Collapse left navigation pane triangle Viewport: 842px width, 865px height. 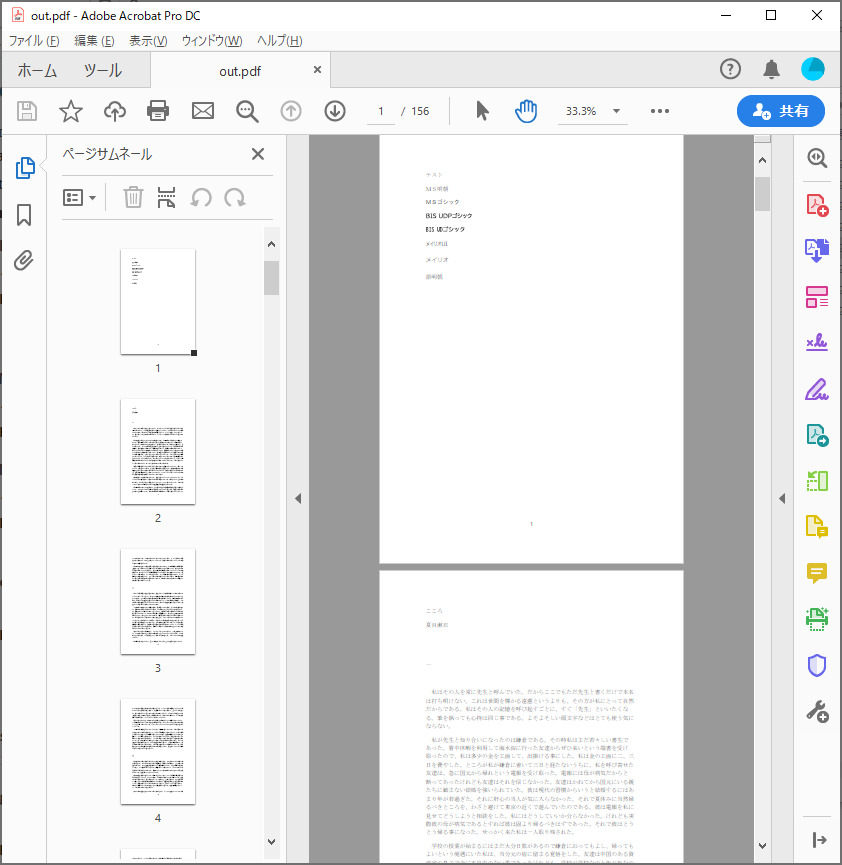[x=298, y=499]
